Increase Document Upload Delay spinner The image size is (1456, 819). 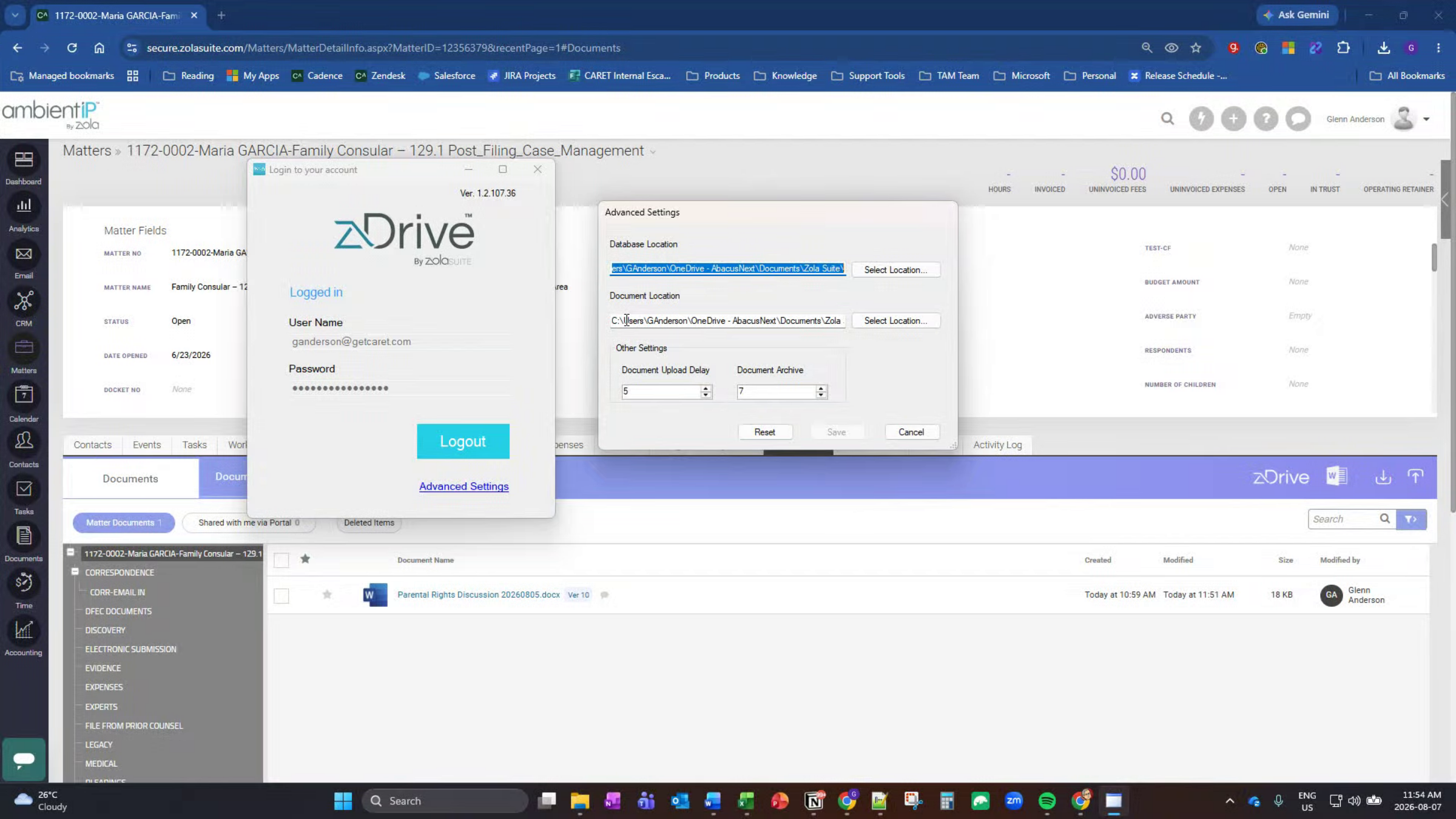tap(706, 388)
